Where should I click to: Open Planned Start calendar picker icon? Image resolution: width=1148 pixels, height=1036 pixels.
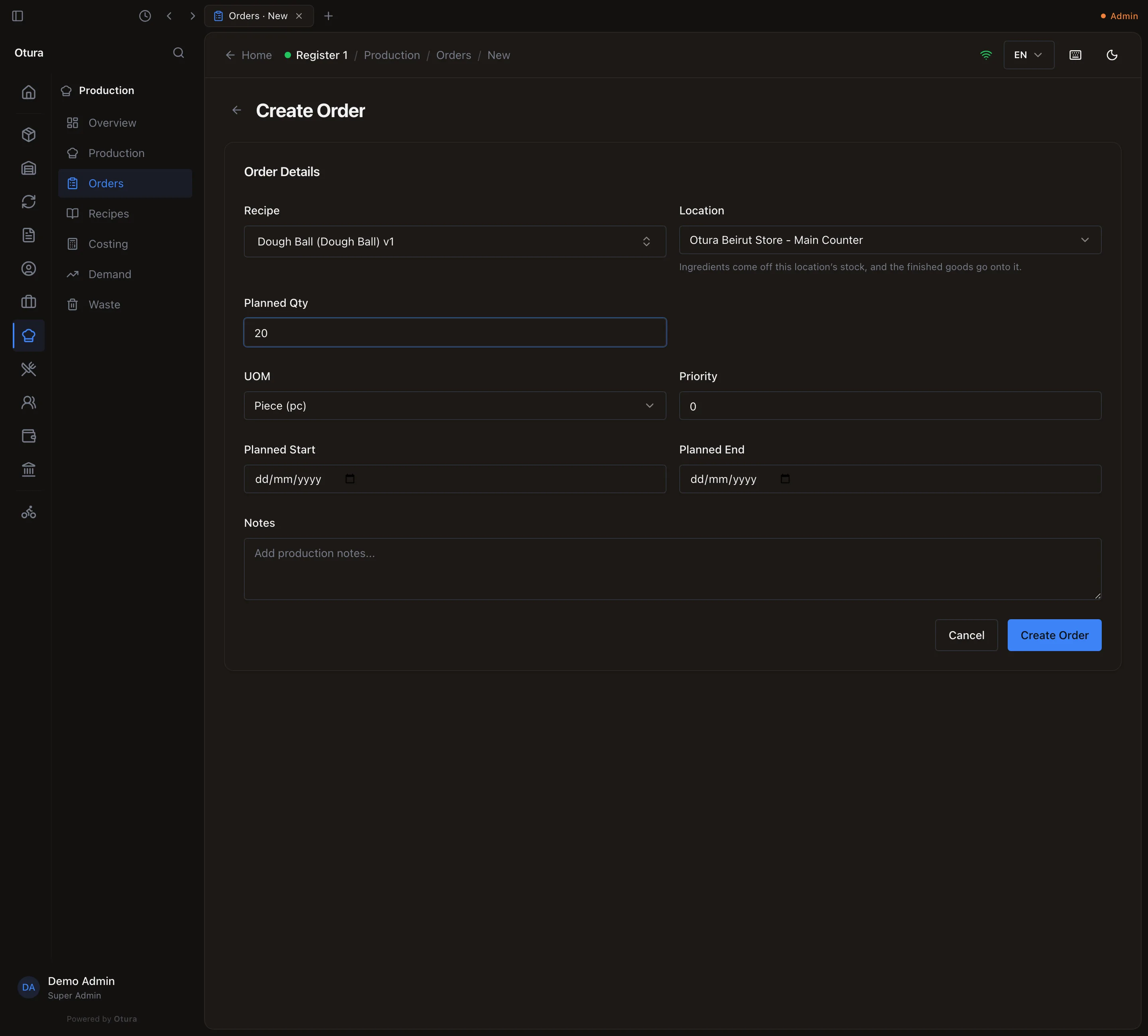[350, 479]
